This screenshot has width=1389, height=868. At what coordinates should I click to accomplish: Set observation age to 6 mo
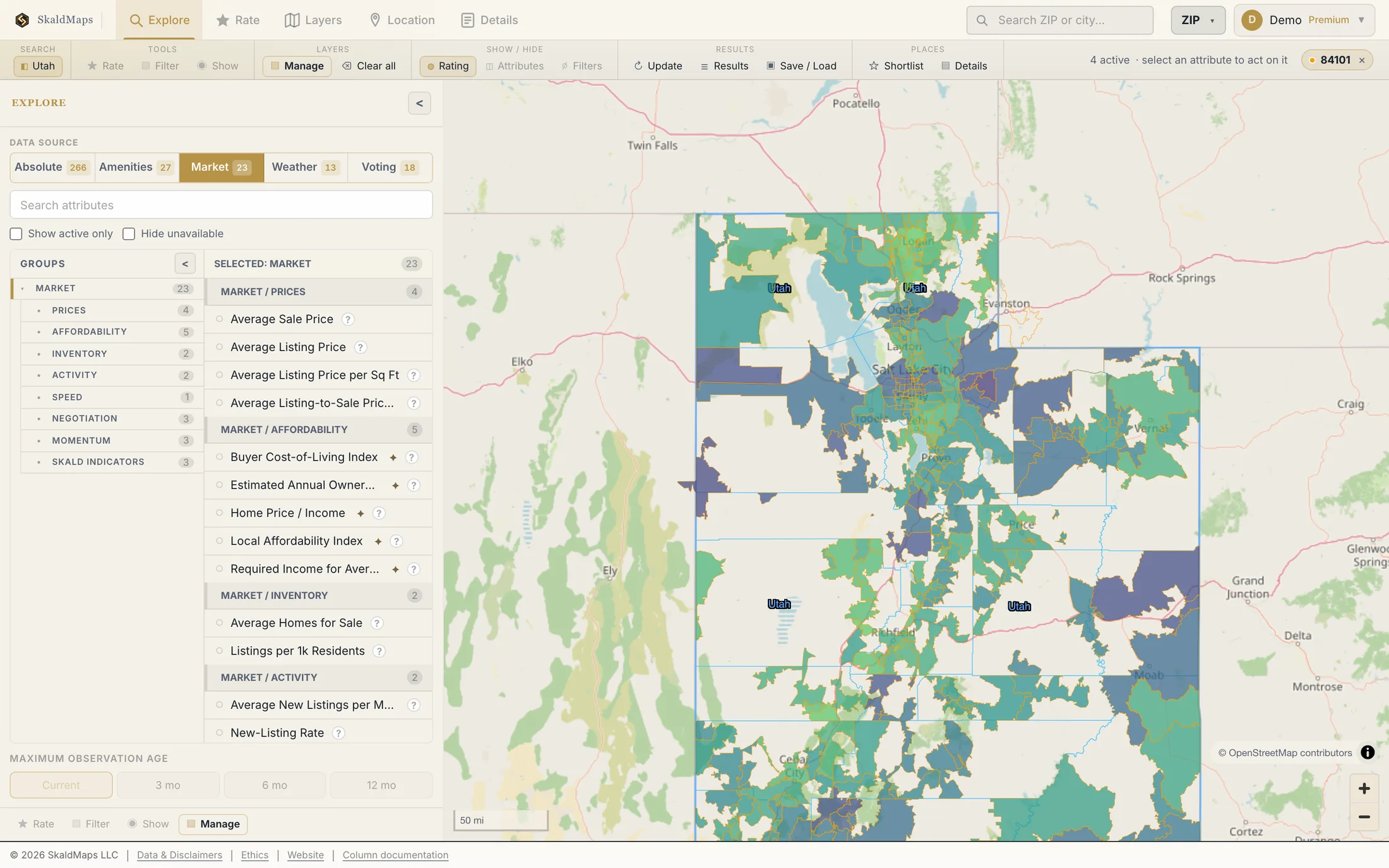pos(275,785)
